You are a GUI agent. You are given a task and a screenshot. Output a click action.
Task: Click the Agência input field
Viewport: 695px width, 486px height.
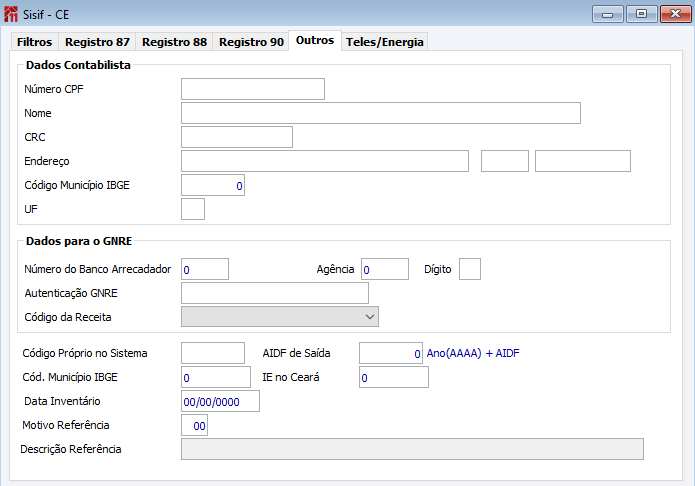point(385,269)
